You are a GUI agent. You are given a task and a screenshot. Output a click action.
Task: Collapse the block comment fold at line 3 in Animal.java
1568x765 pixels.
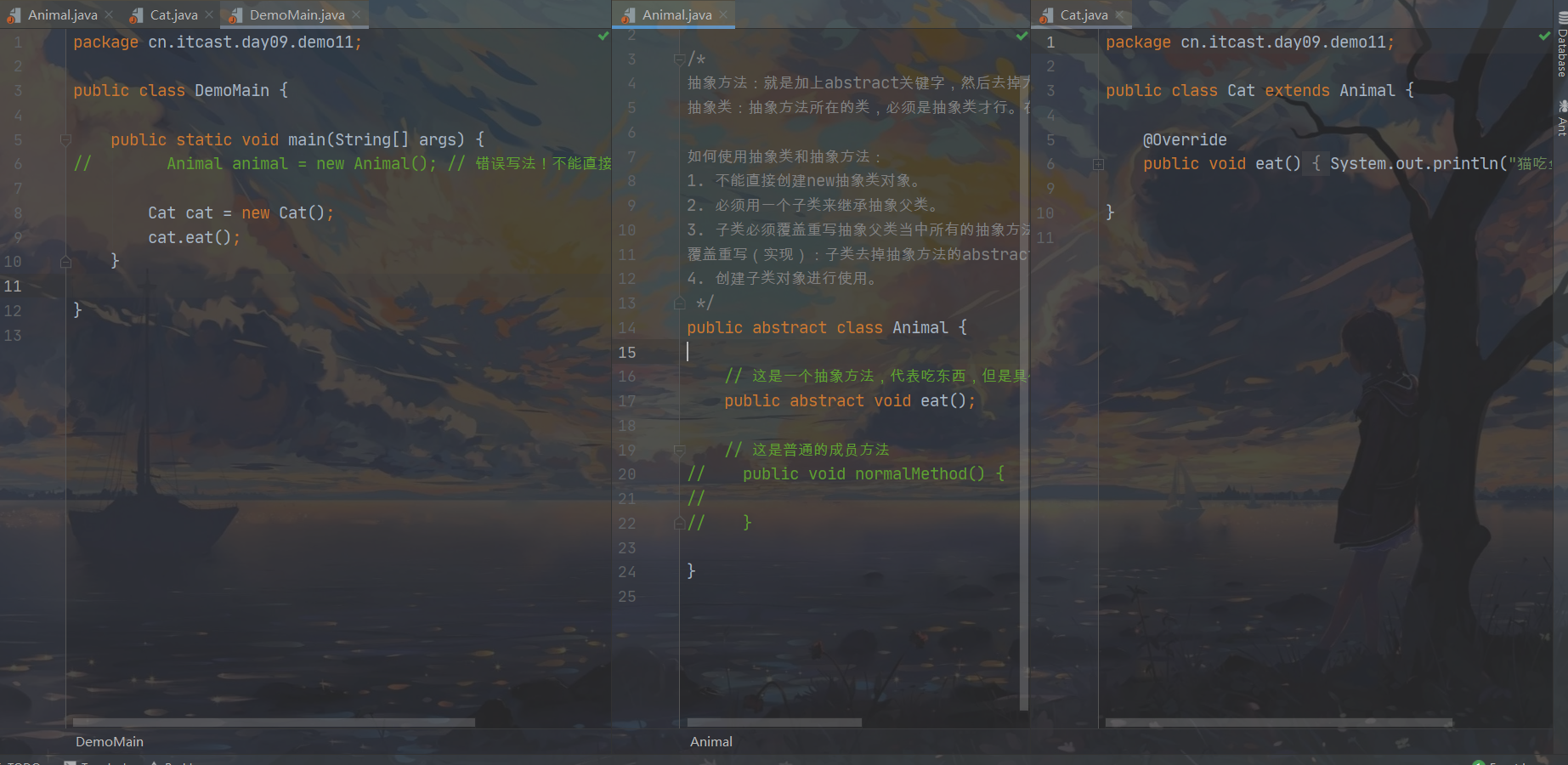coord(678,59)
